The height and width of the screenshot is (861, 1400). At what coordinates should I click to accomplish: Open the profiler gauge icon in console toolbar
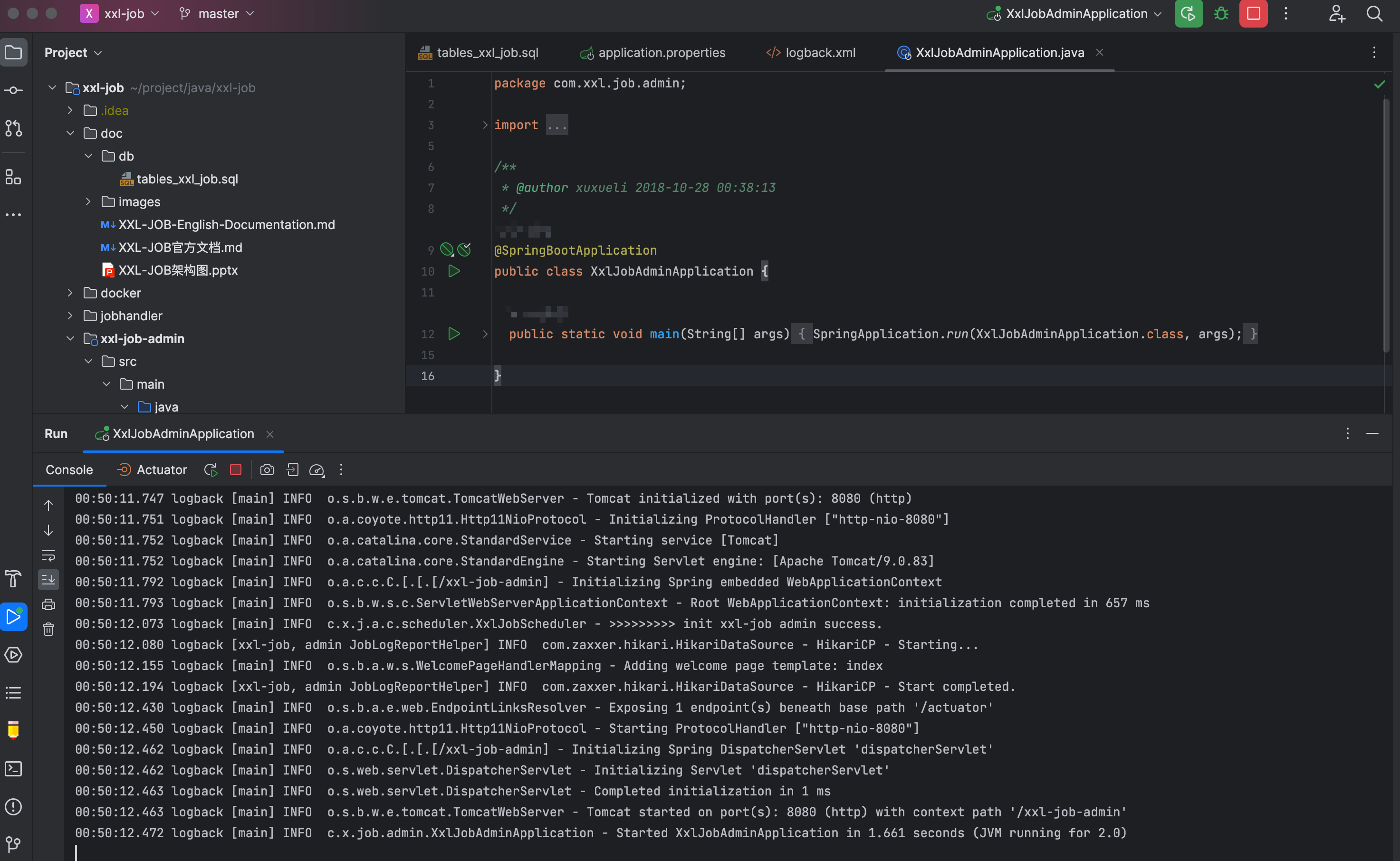317,470
